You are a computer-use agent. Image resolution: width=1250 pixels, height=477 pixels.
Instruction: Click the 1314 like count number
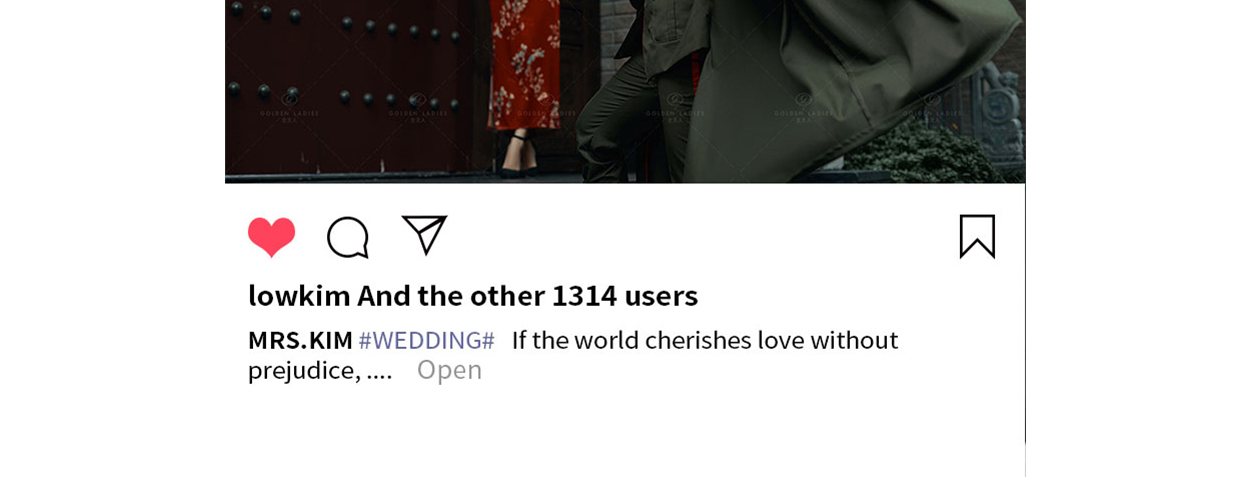[584, 295]
